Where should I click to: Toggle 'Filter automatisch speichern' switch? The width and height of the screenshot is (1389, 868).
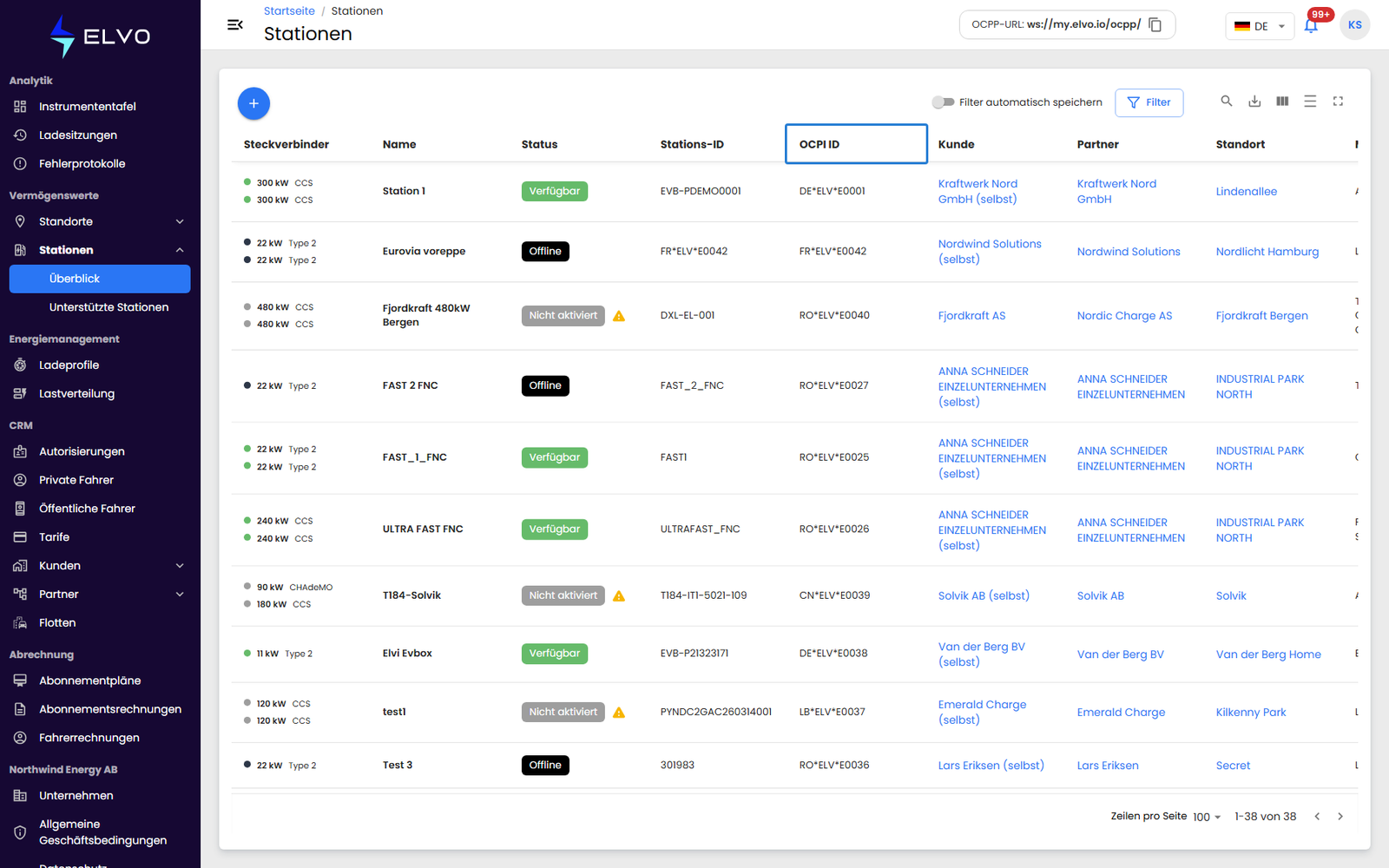943,102
